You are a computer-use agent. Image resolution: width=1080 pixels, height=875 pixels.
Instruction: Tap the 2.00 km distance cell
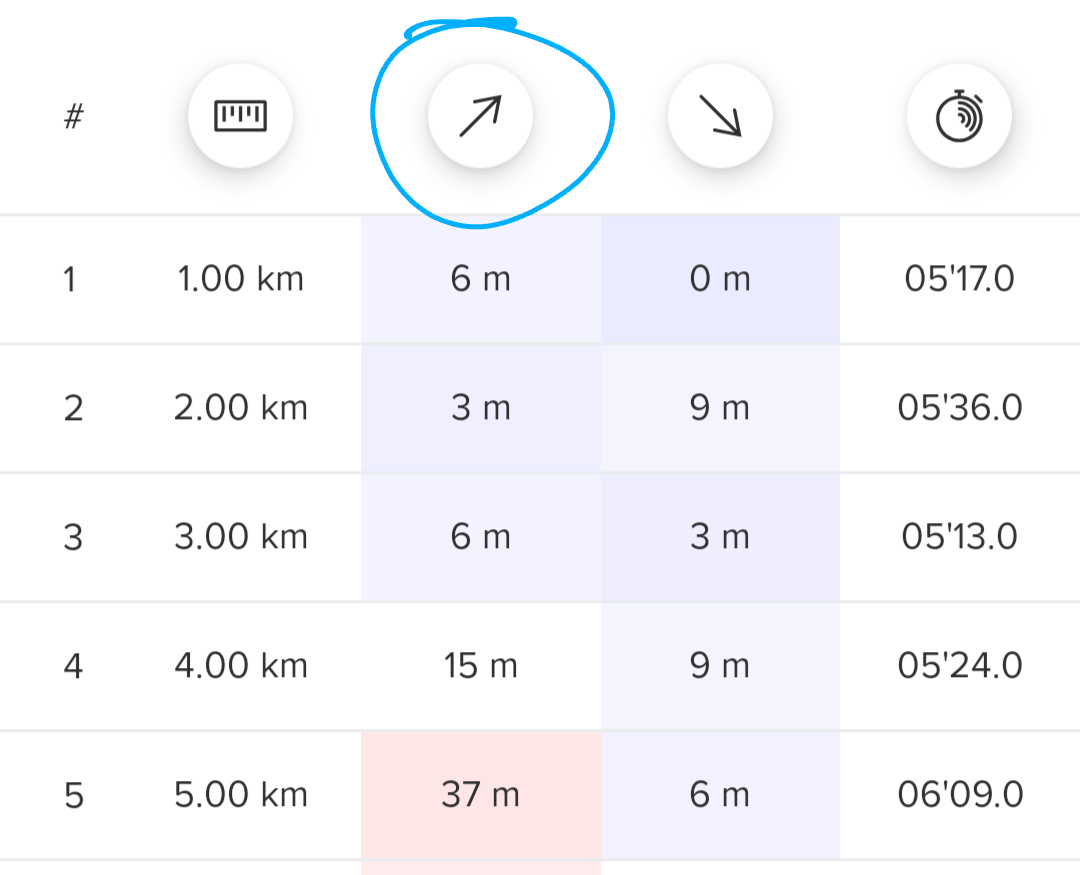click(x=240, y=408)
